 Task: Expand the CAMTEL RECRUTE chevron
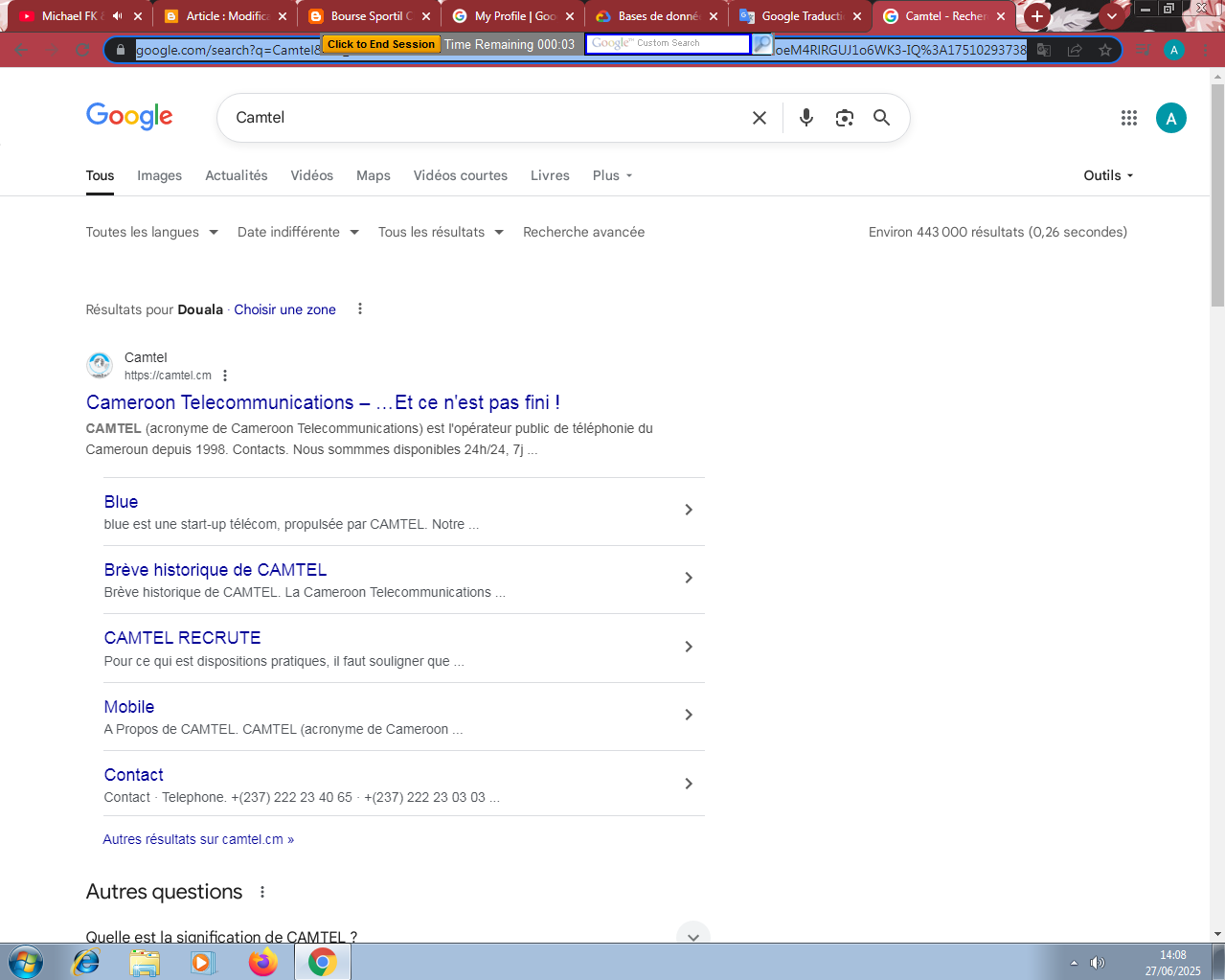689,647
